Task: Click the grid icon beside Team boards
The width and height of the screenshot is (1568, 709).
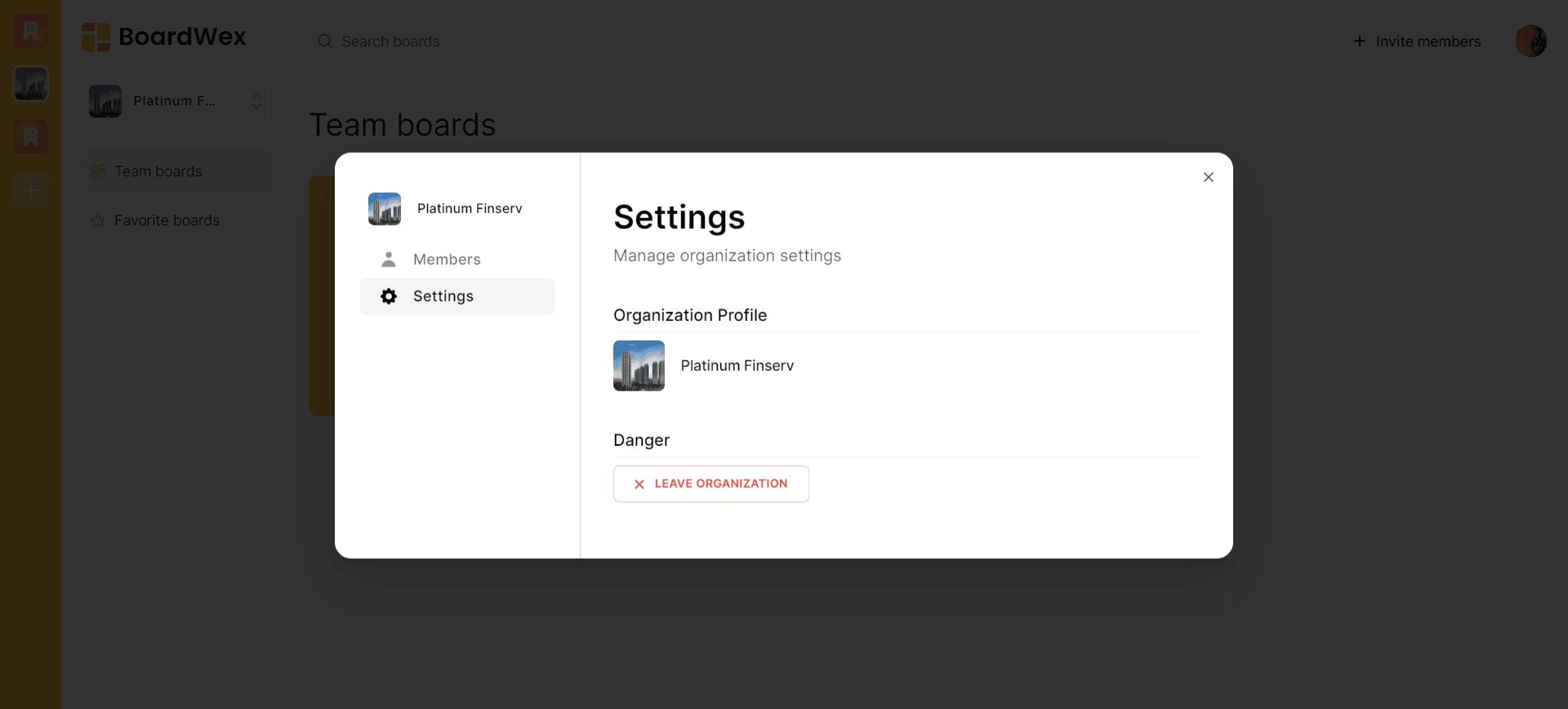Action: 98,172
